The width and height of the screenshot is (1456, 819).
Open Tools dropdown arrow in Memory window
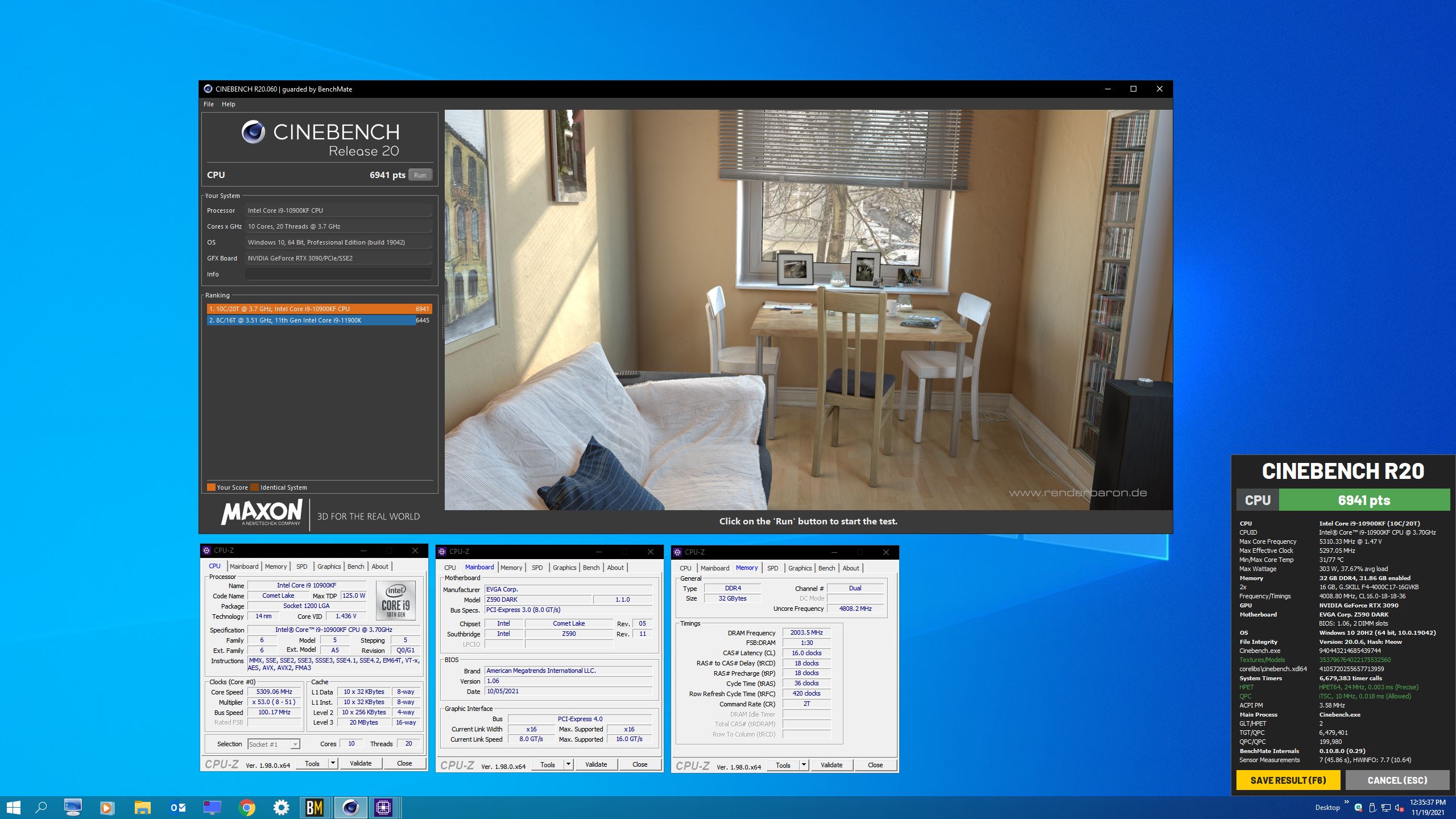click(804, 765)
